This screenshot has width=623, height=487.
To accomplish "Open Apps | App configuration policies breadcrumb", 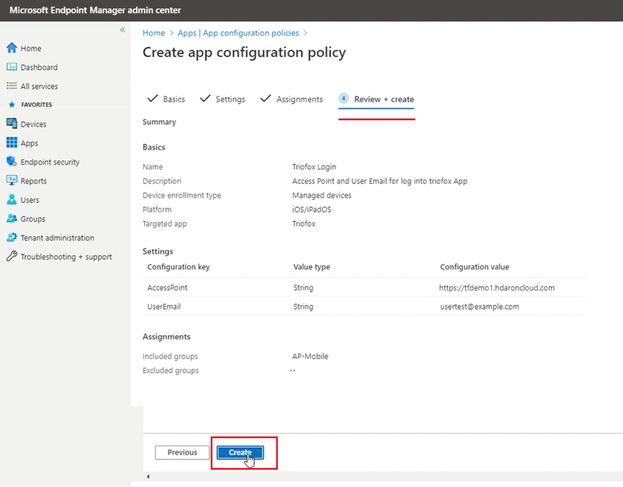I will coord(238,33).
